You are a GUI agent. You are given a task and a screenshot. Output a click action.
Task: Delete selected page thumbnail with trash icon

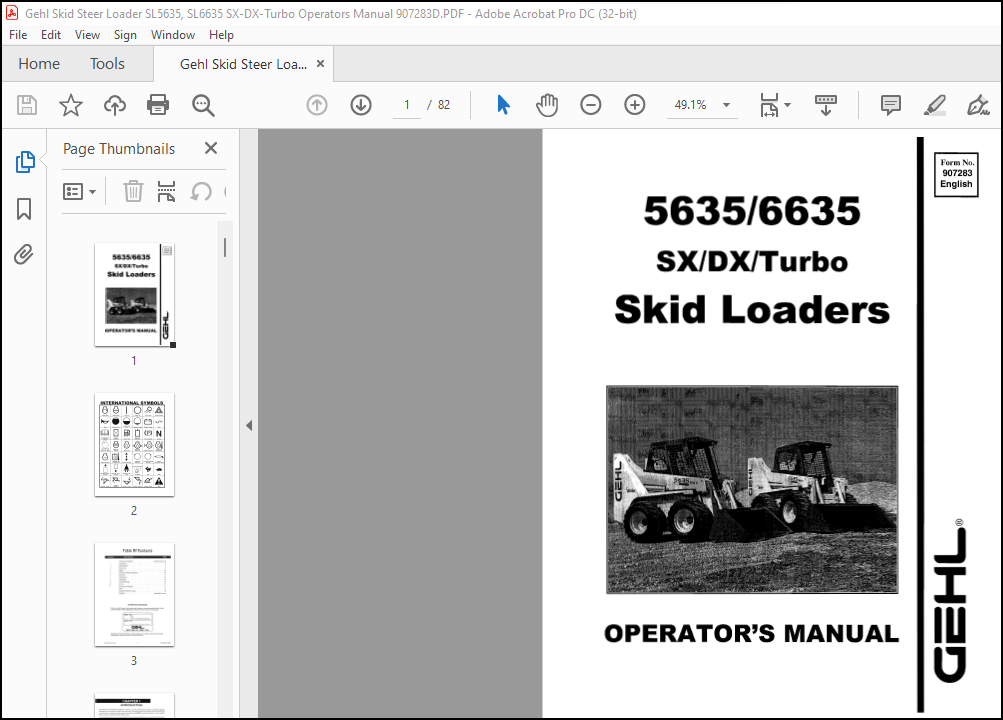(133, 191)
